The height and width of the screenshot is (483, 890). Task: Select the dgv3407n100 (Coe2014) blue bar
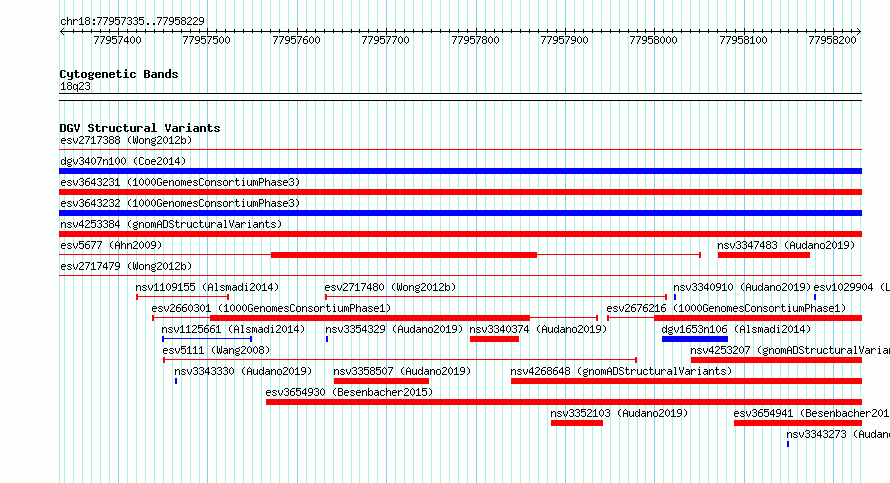[x=460, y=171]
